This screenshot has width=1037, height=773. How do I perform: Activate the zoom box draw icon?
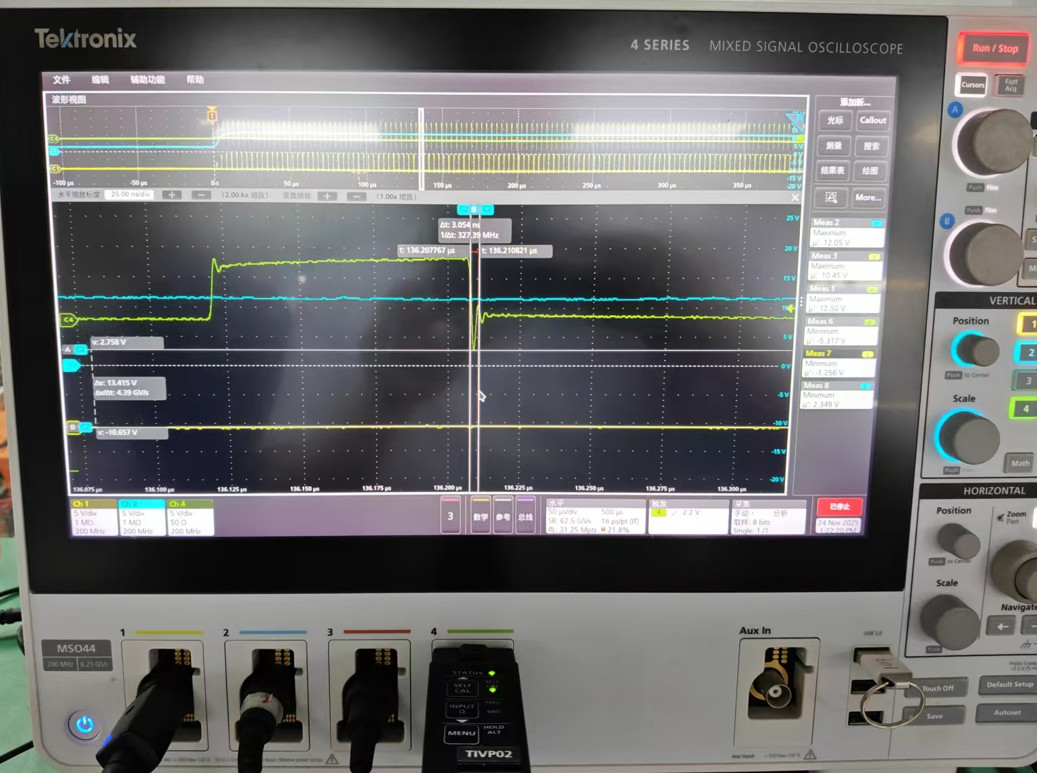point(831,197)
